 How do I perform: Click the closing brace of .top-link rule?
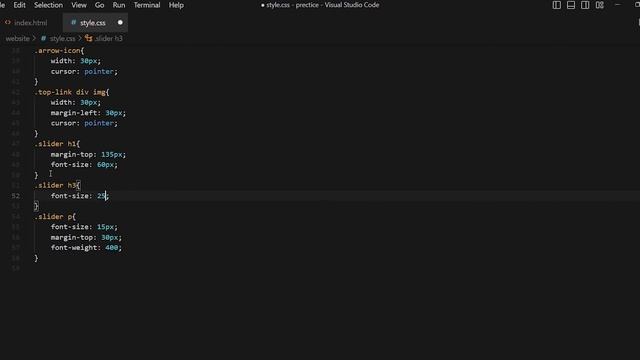(x=36, y=133)
